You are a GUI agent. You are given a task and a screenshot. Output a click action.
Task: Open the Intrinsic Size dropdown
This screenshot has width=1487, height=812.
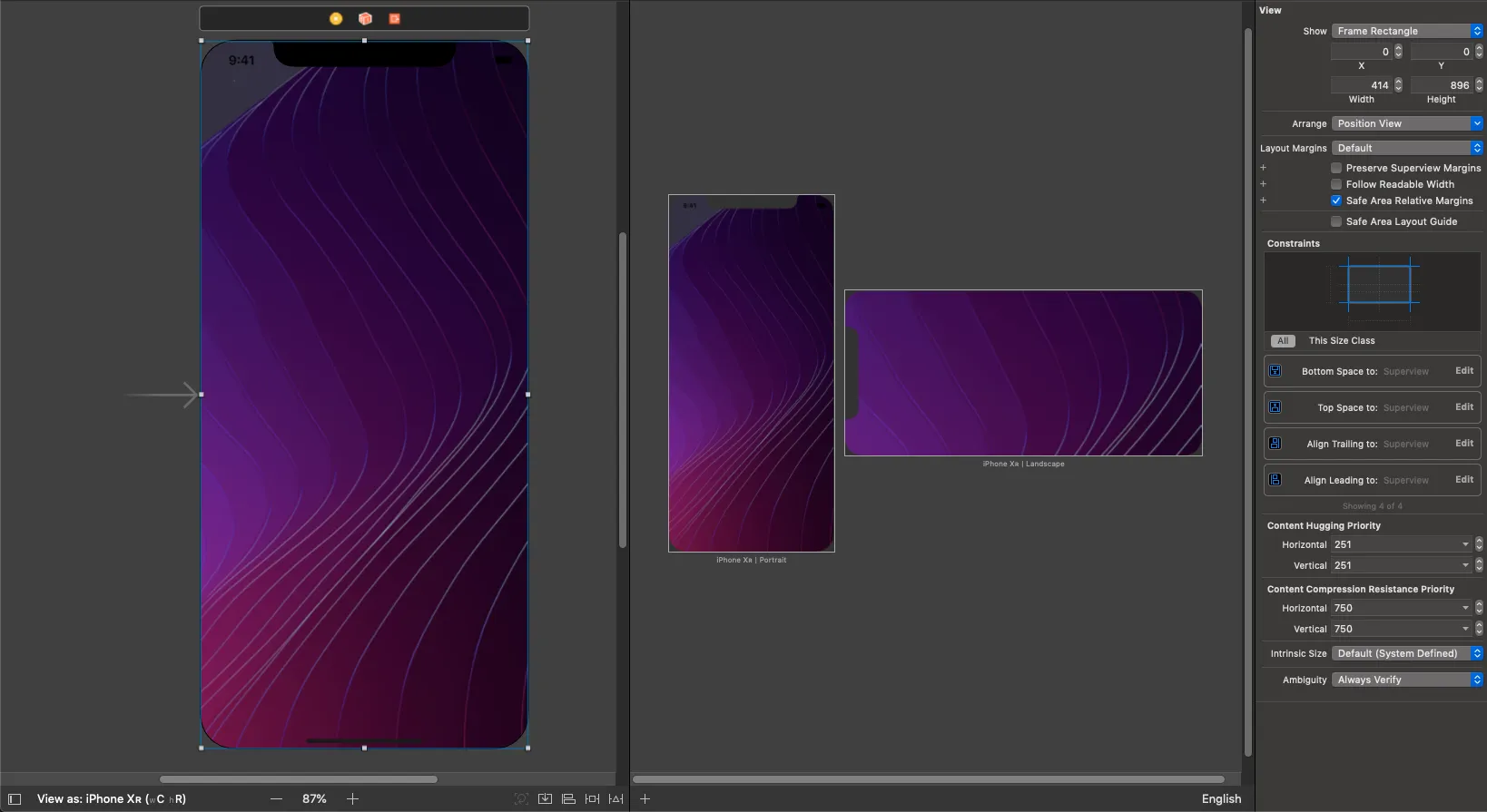(1407, 653)
